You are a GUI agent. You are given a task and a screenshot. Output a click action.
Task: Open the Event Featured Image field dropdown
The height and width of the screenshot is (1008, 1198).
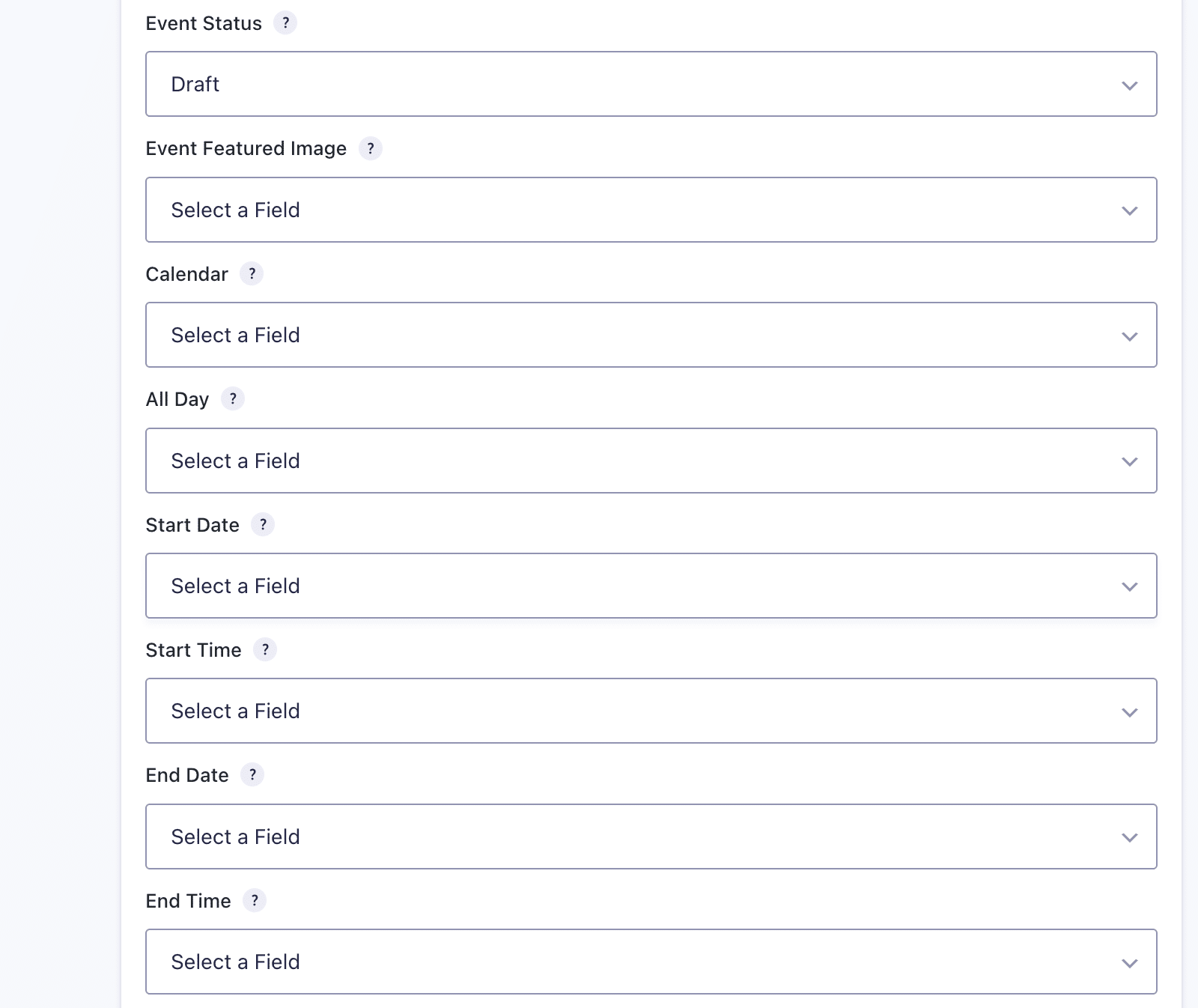point(651,210)
